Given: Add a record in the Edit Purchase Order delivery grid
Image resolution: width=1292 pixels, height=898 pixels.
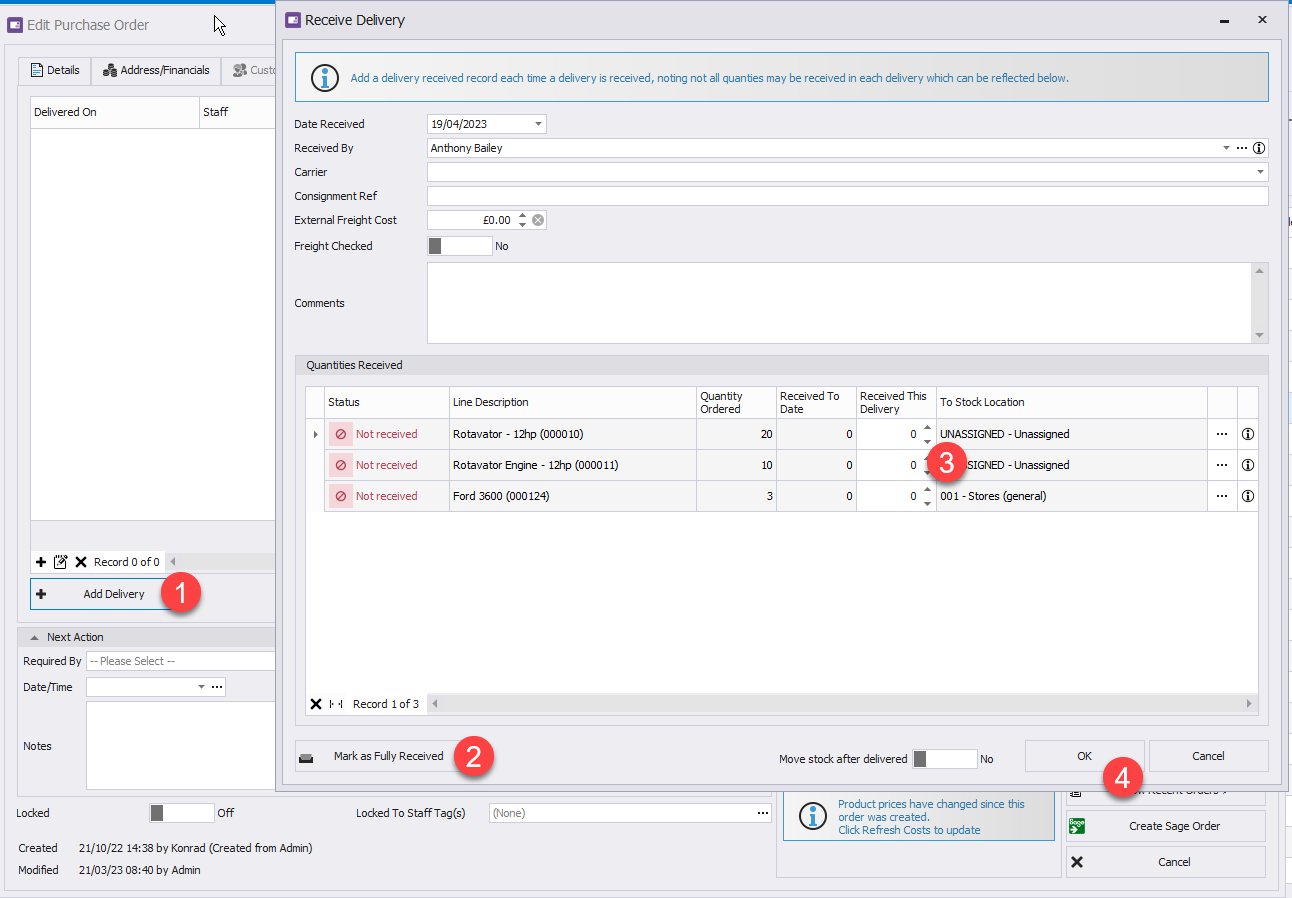Looking at the screenshot, I should pos(41,562).
